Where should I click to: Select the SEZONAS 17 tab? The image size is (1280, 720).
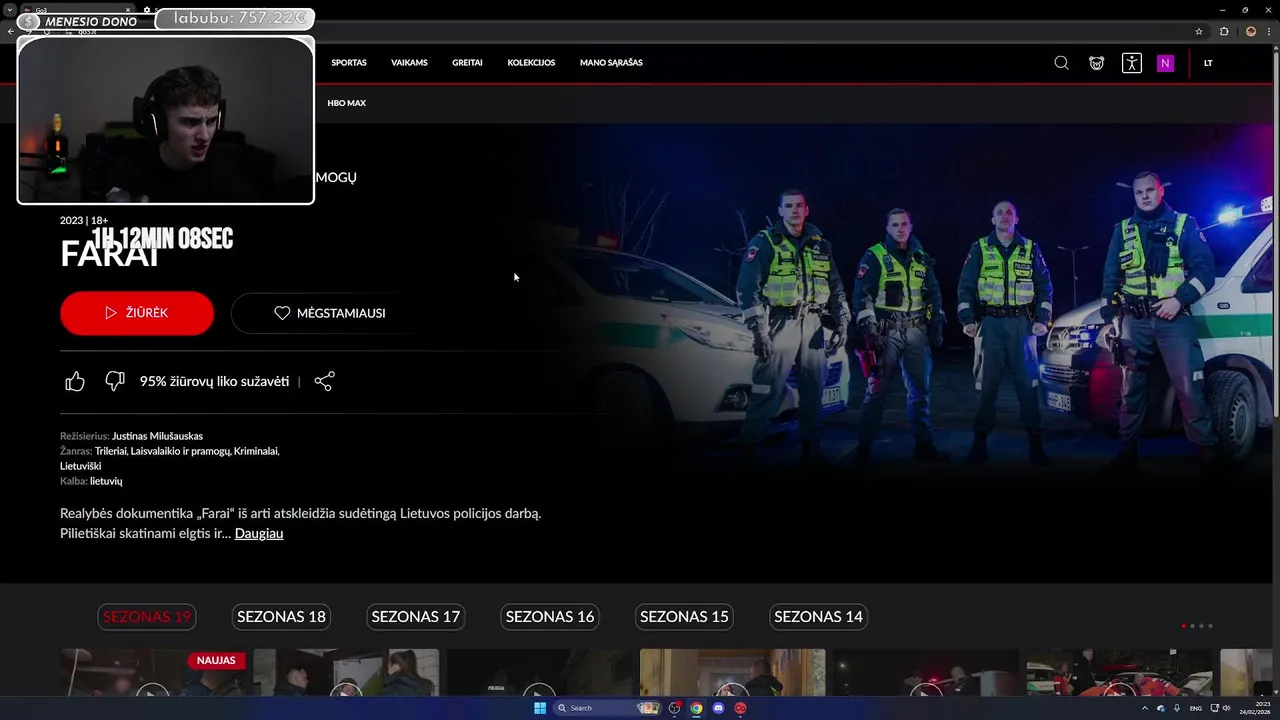tap(415, 617)
